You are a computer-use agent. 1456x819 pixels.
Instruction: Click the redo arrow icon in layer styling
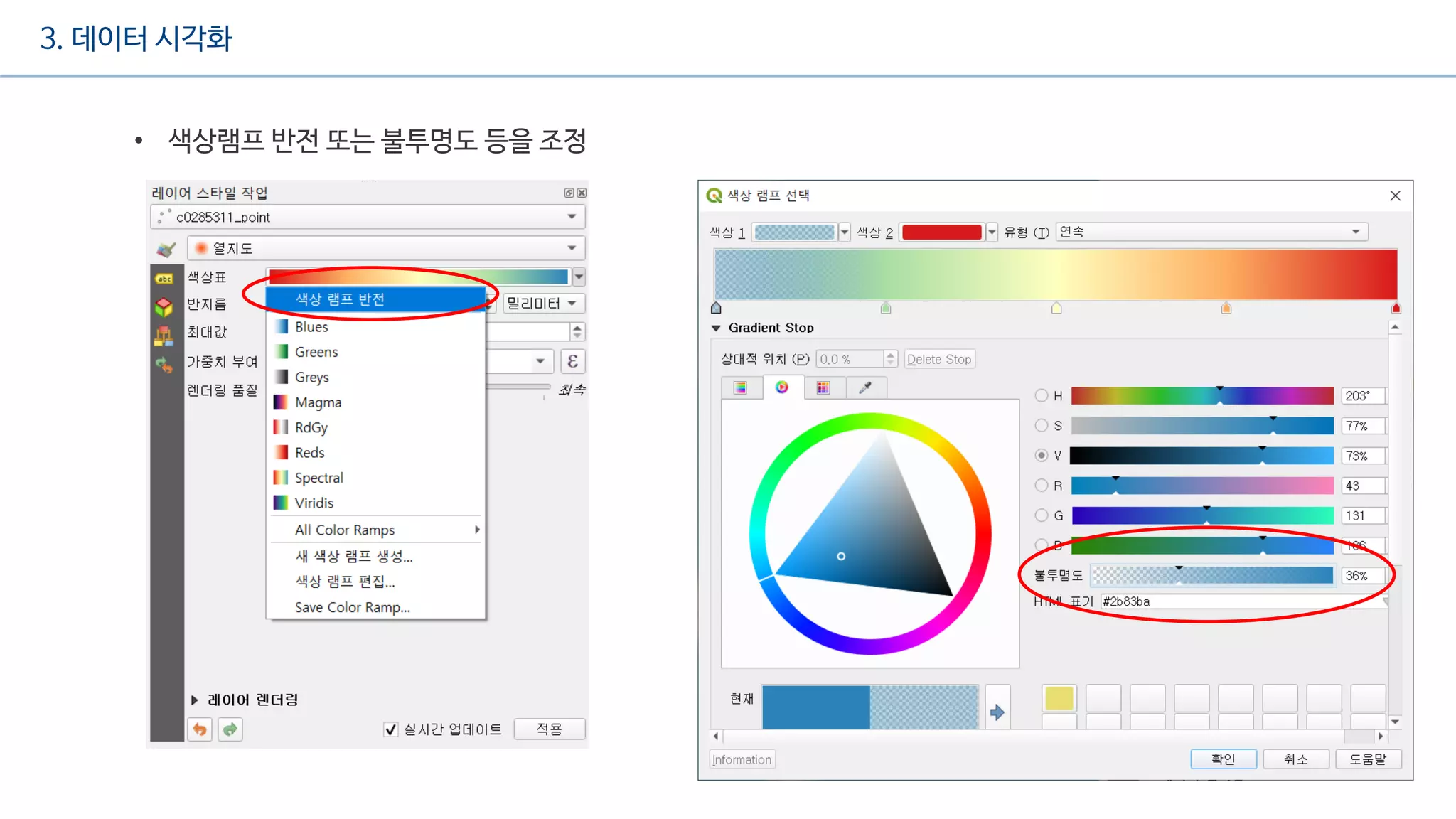(x=230, y=729)
